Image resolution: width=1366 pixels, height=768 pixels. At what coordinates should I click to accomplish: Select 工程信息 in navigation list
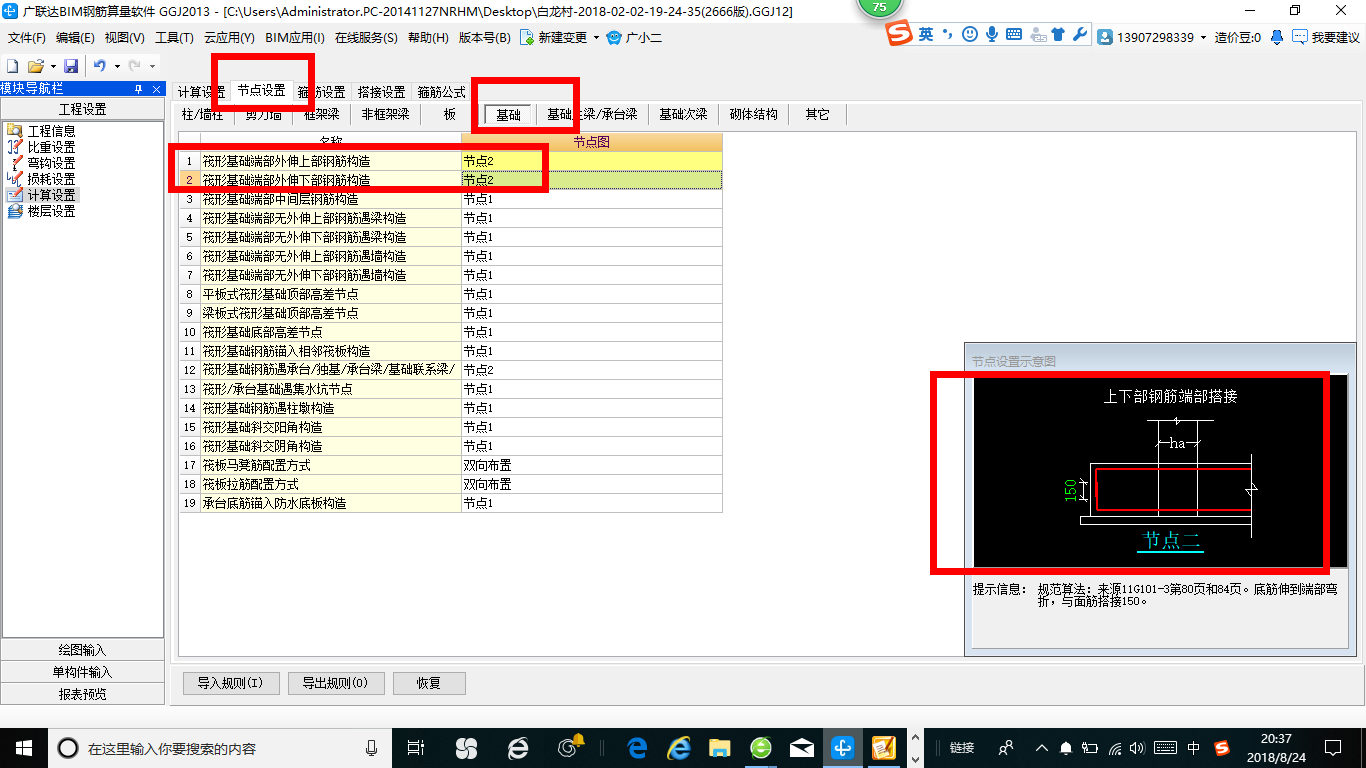[51, 131]
